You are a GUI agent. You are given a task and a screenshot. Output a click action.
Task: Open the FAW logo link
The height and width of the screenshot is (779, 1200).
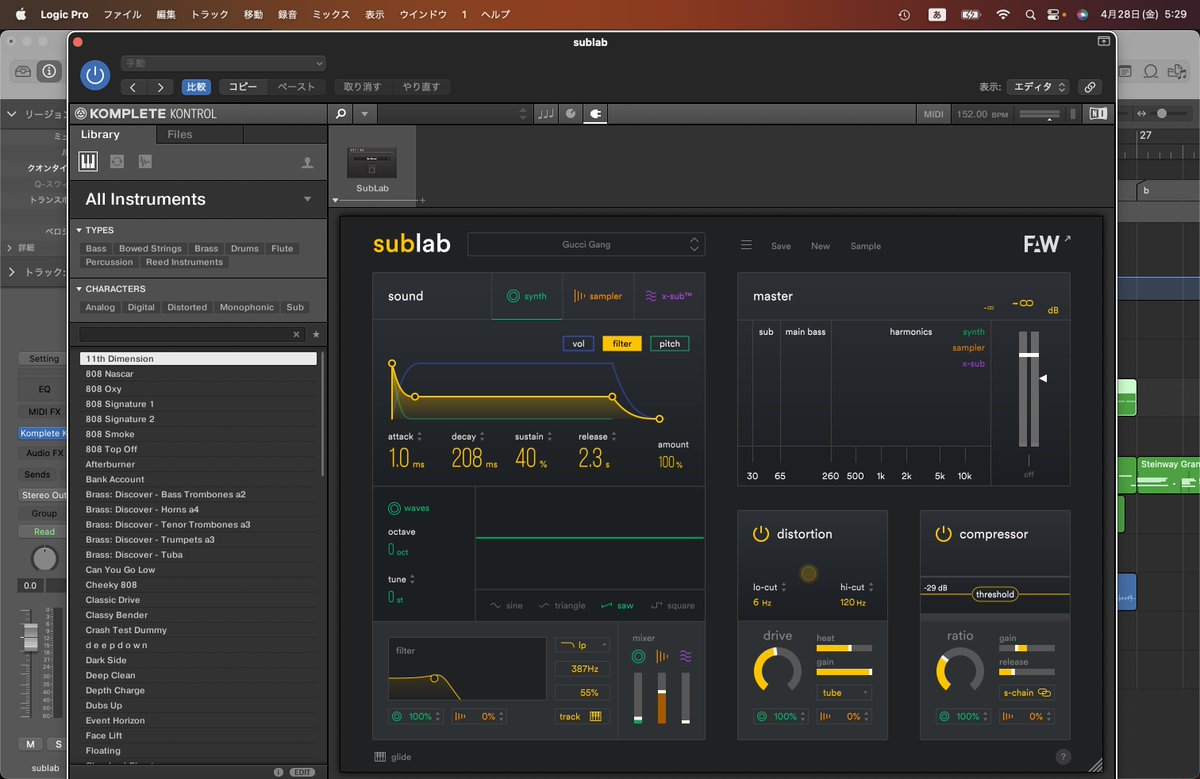(x=1047, y=244)
